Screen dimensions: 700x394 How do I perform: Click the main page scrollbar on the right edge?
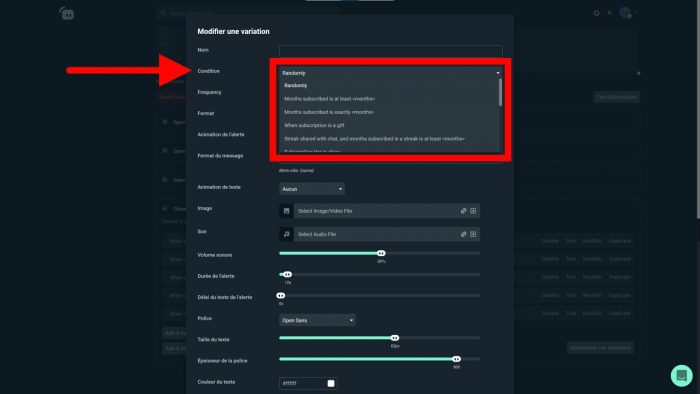pos(698,109)
